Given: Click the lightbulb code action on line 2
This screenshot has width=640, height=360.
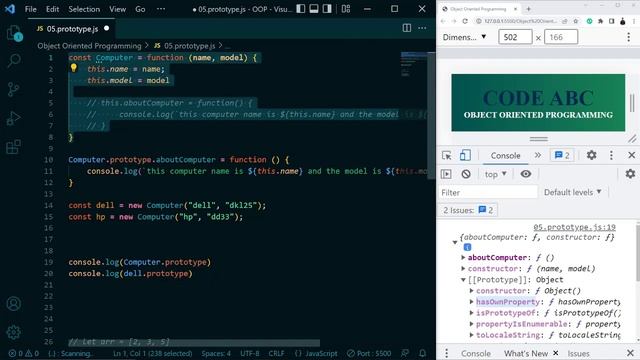Looking at the screenshot, I should 73,68.
